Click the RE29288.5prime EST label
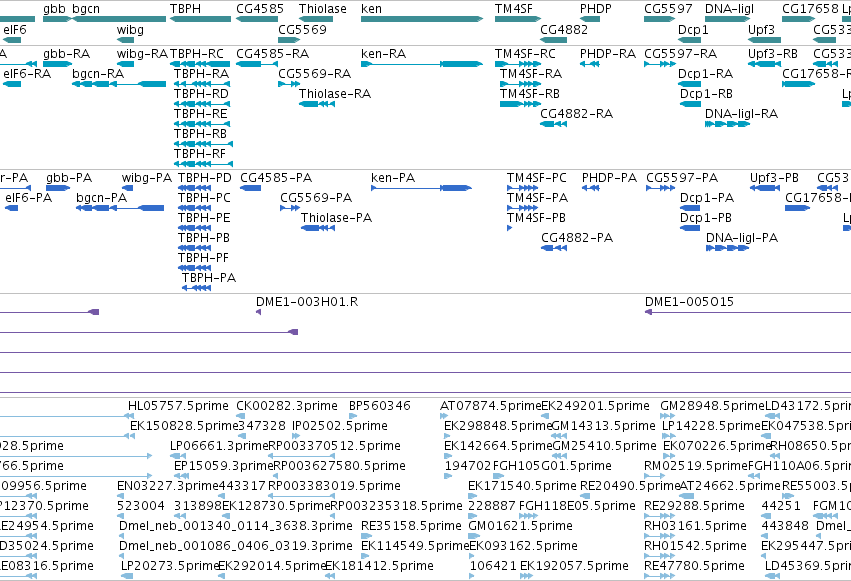851x581 pixels. pos(694,506)
